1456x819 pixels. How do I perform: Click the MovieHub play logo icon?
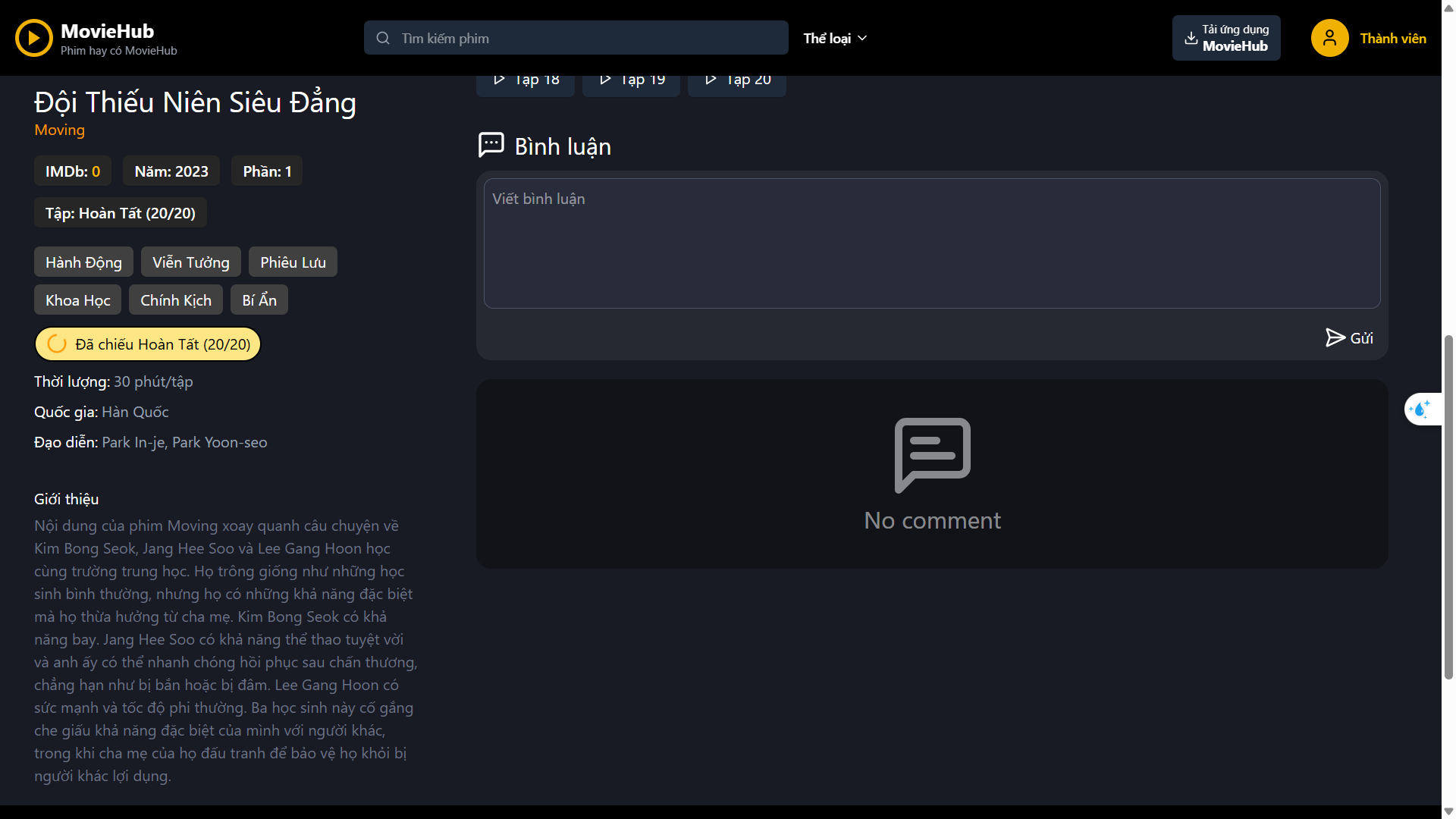point(34,38)
